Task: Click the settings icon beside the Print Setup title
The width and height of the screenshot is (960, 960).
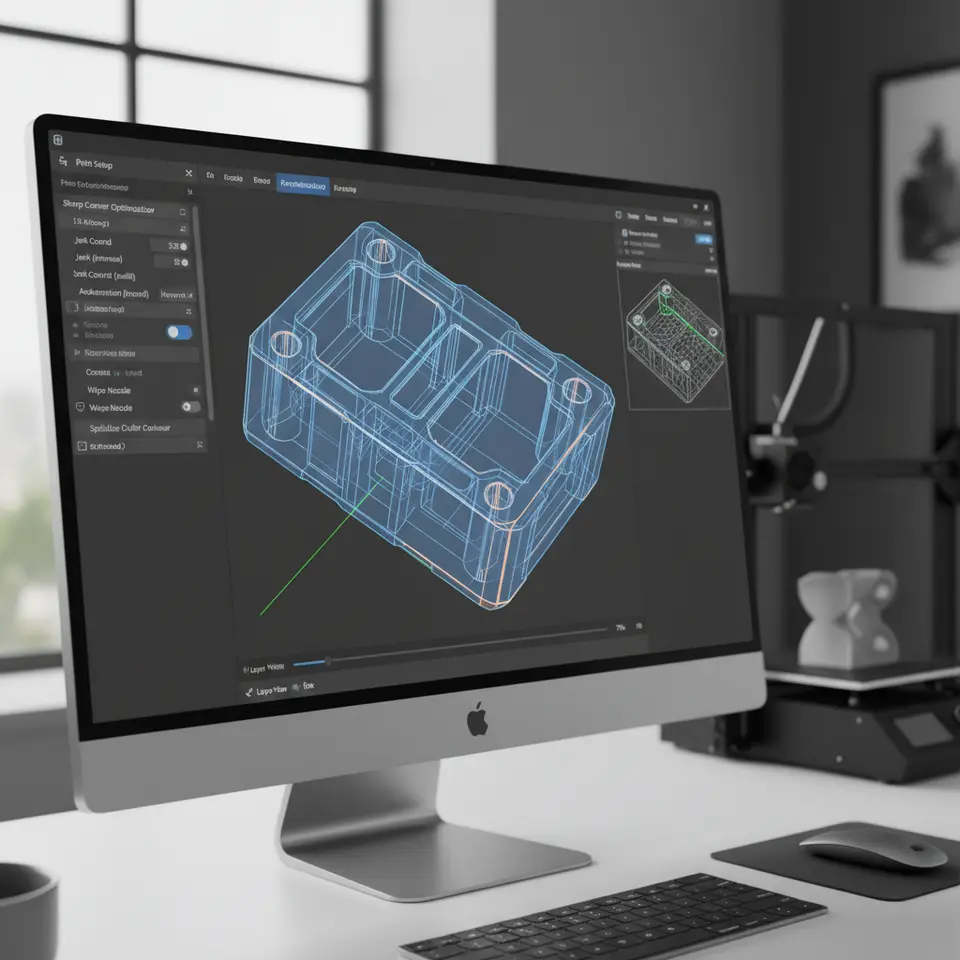Action: tap(63, 162)
